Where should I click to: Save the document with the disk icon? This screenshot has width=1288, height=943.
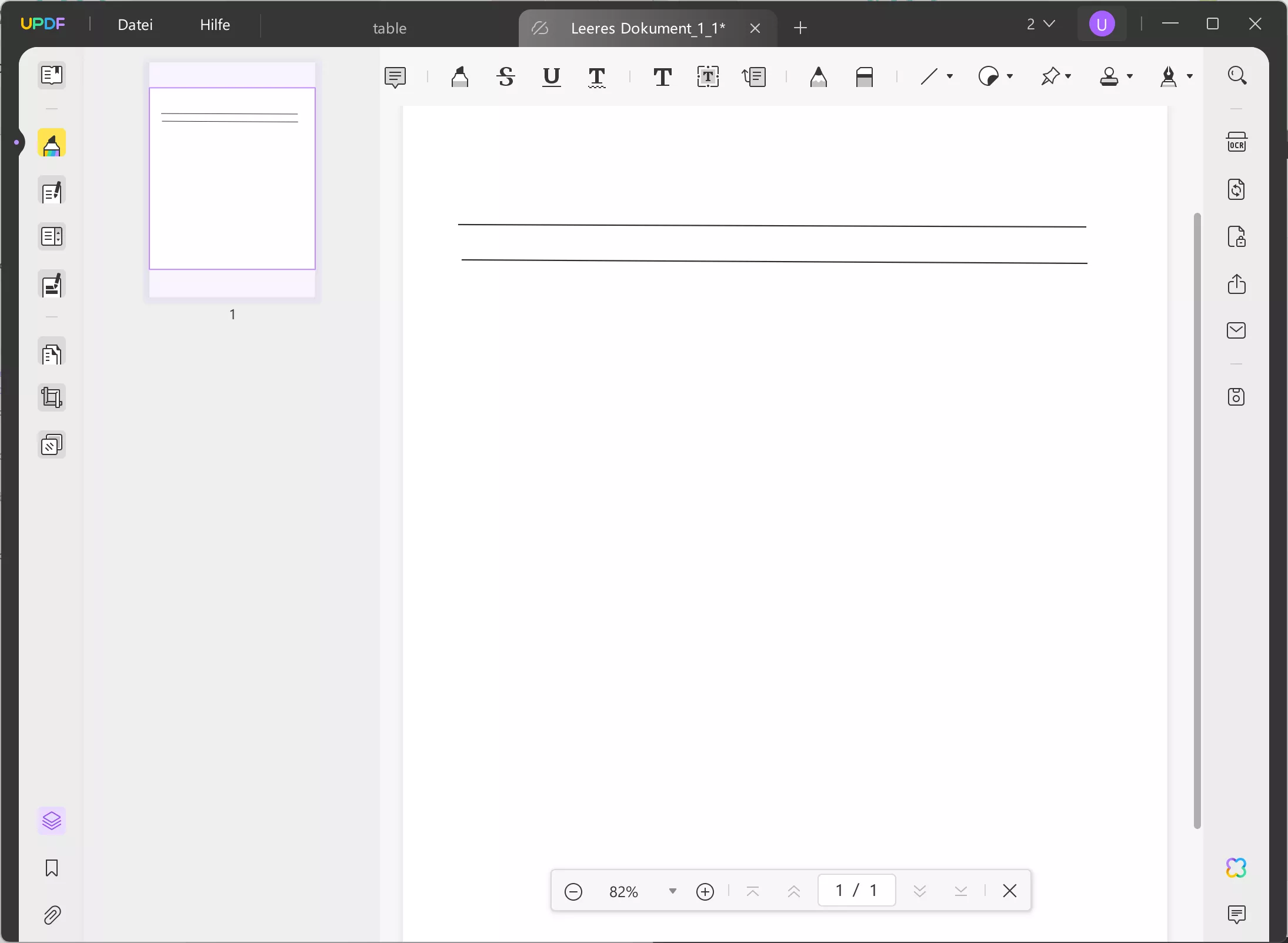click(x=1237, y=397)
